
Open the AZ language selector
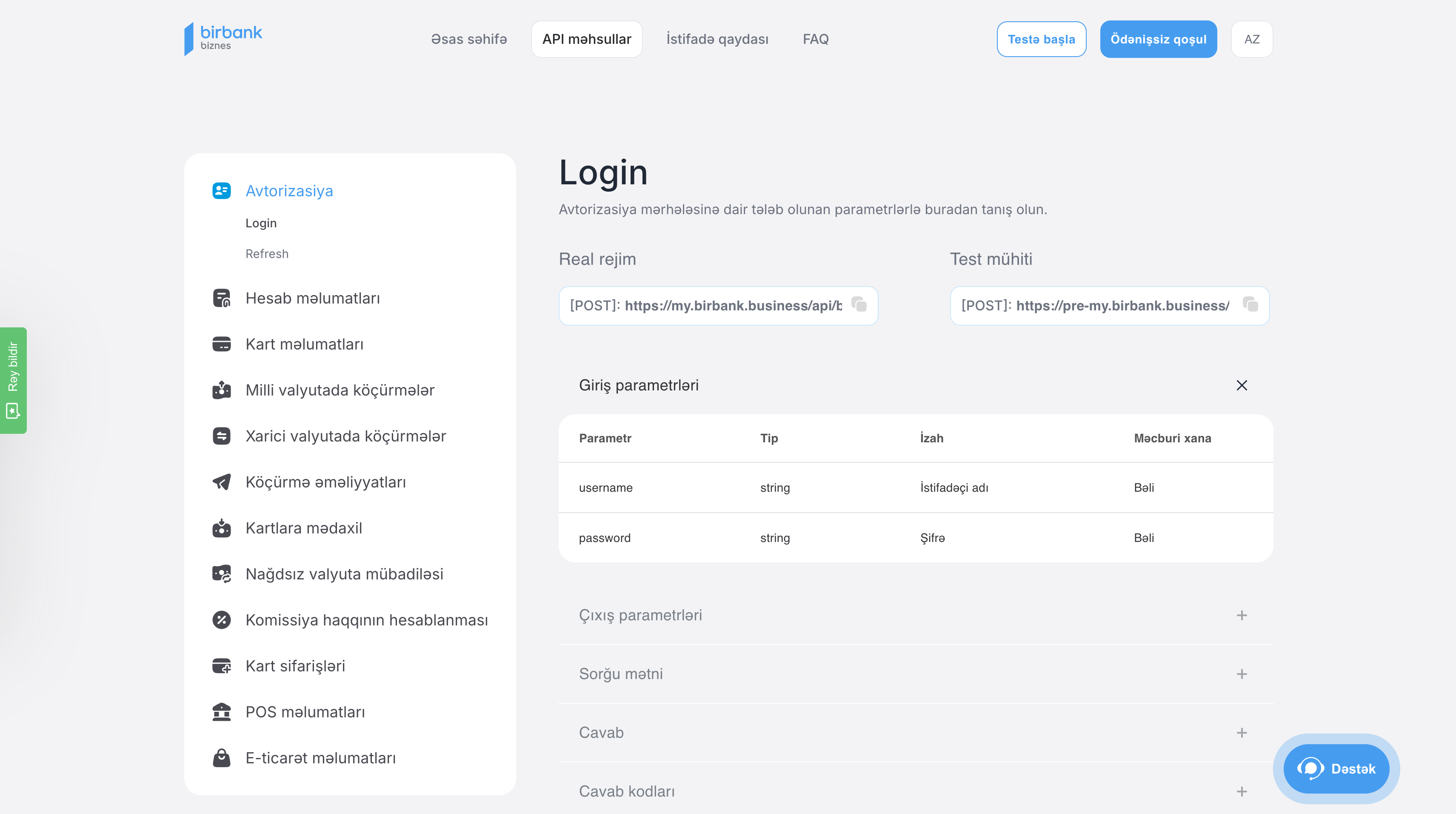tap(1251, 39)
